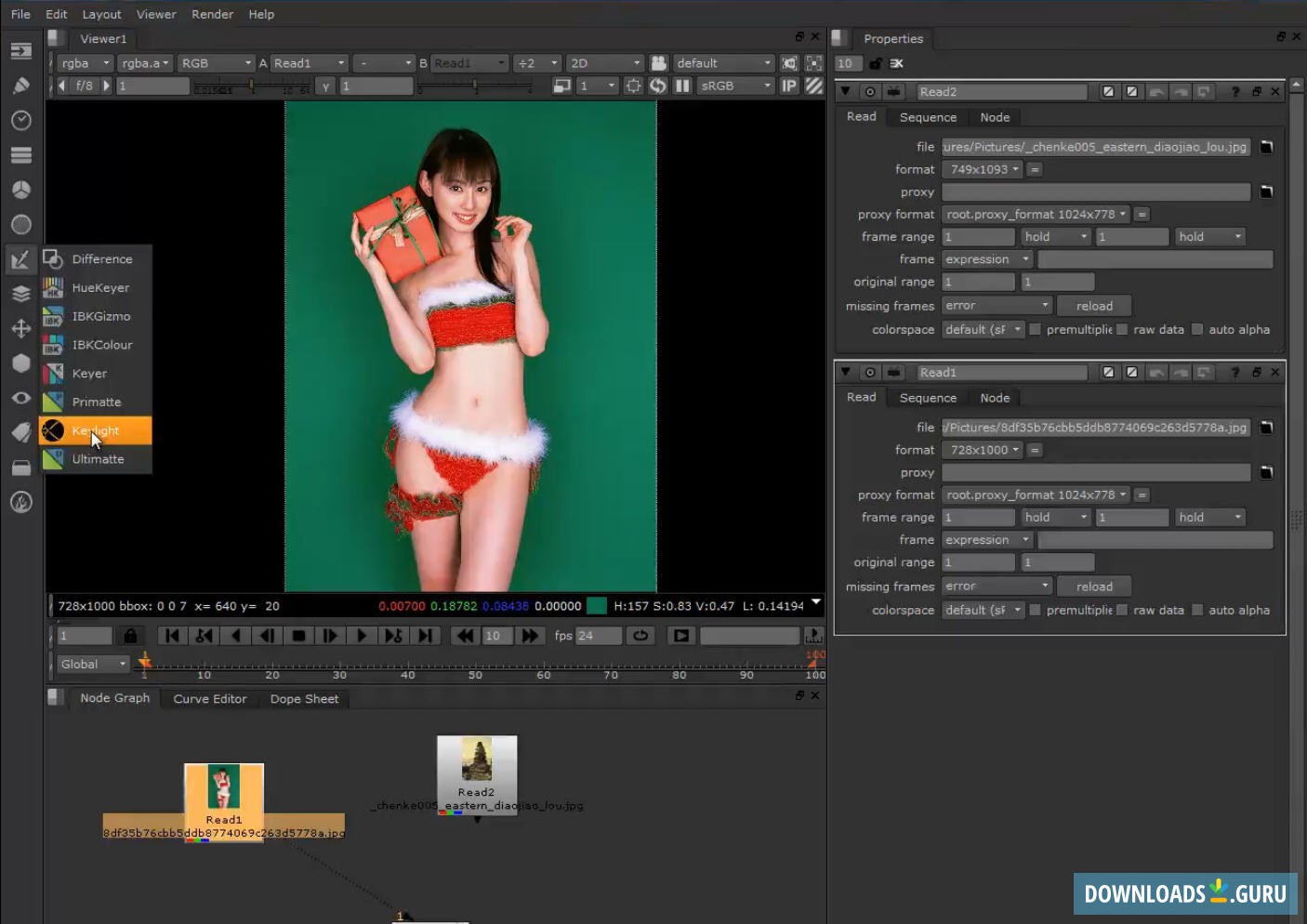Open the 2D view mode dropdown

(604, 63)
